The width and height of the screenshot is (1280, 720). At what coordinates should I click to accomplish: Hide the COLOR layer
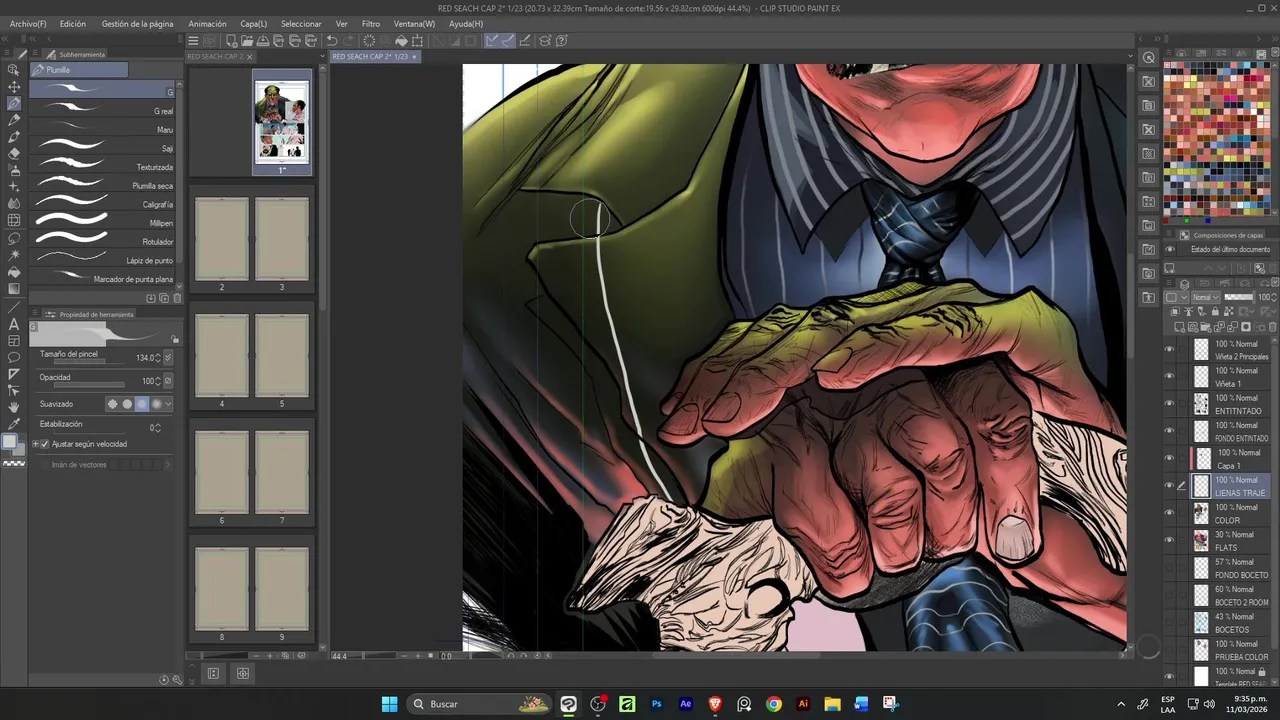[x=1169, y=513]
